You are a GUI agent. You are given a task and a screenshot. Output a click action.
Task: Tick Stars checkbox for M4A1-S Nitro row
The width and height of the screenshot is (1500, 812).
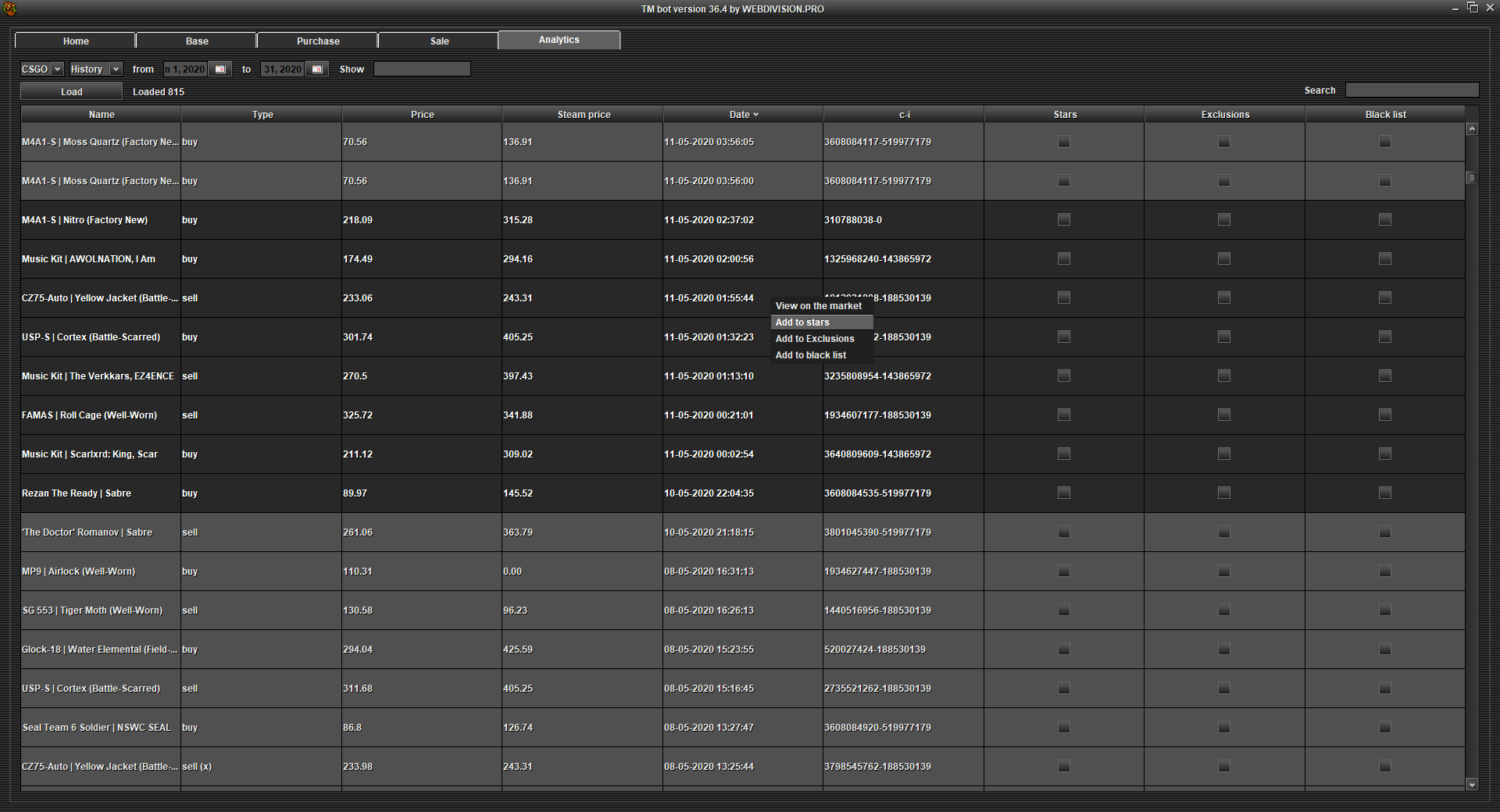click(1064, 220)
